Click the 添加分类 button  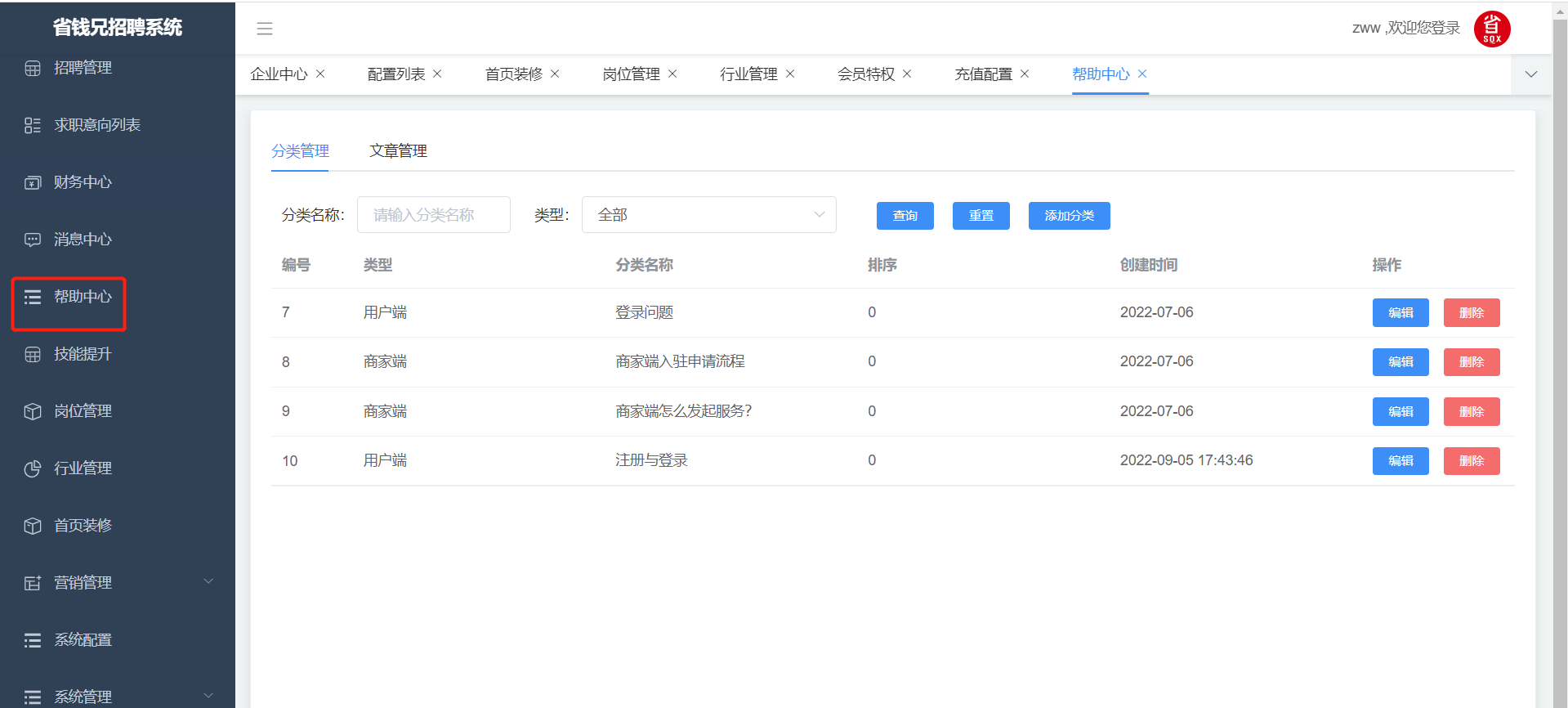1069,216
